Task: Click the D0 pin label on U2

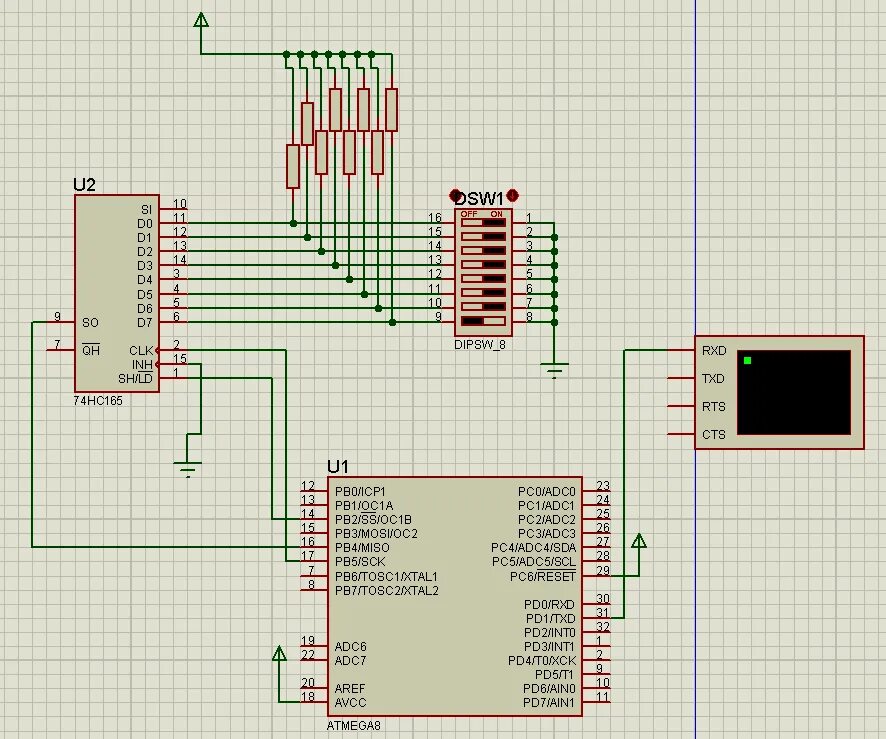Action: [145, 224]
